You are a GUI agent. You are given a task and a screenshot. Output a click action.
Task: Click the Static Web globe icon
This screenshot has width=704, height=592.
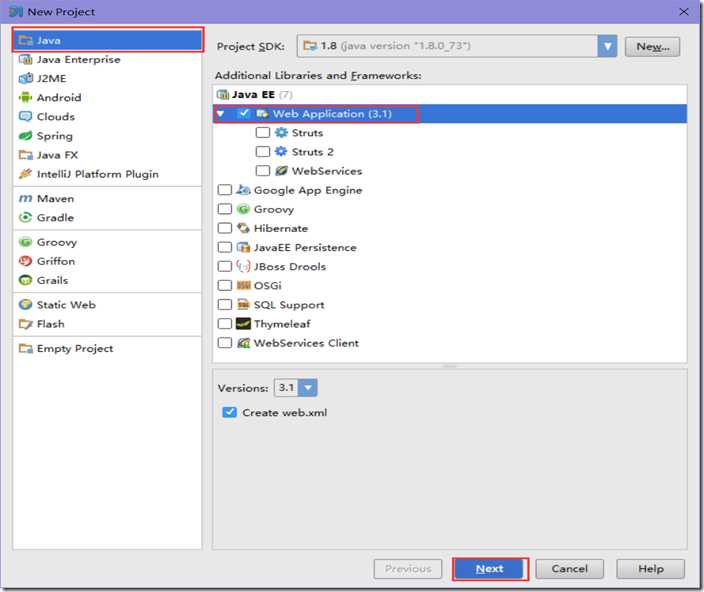click(26, 304)
